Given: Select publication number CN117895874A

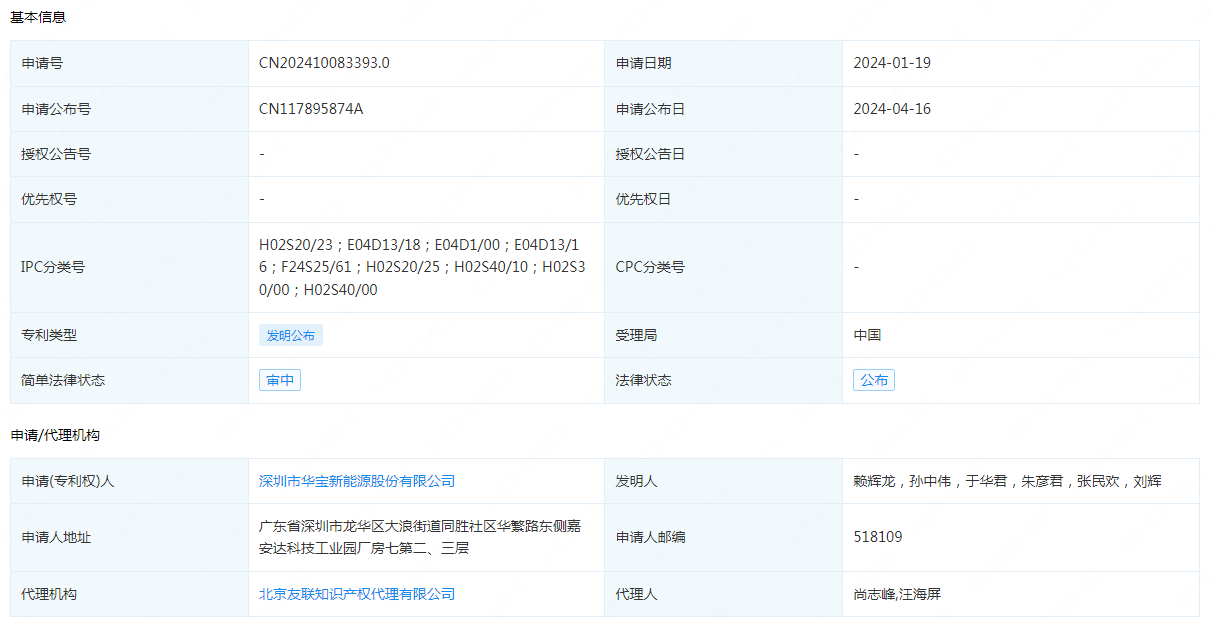Looking at the screenshot, I should pos(311,109).
